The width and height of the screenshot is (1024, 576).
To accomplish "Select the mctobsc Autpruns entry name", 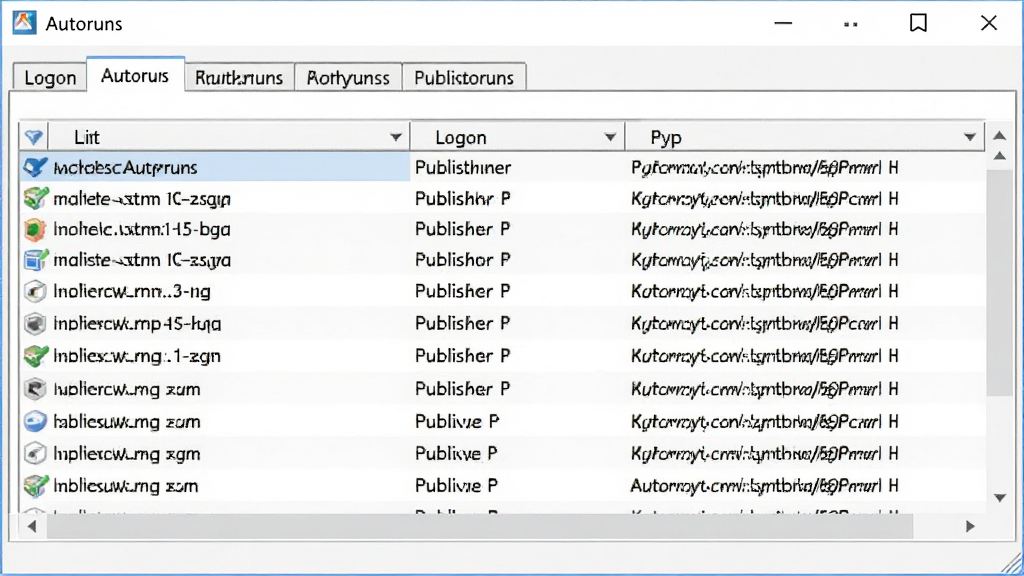I will click(125, 168).
